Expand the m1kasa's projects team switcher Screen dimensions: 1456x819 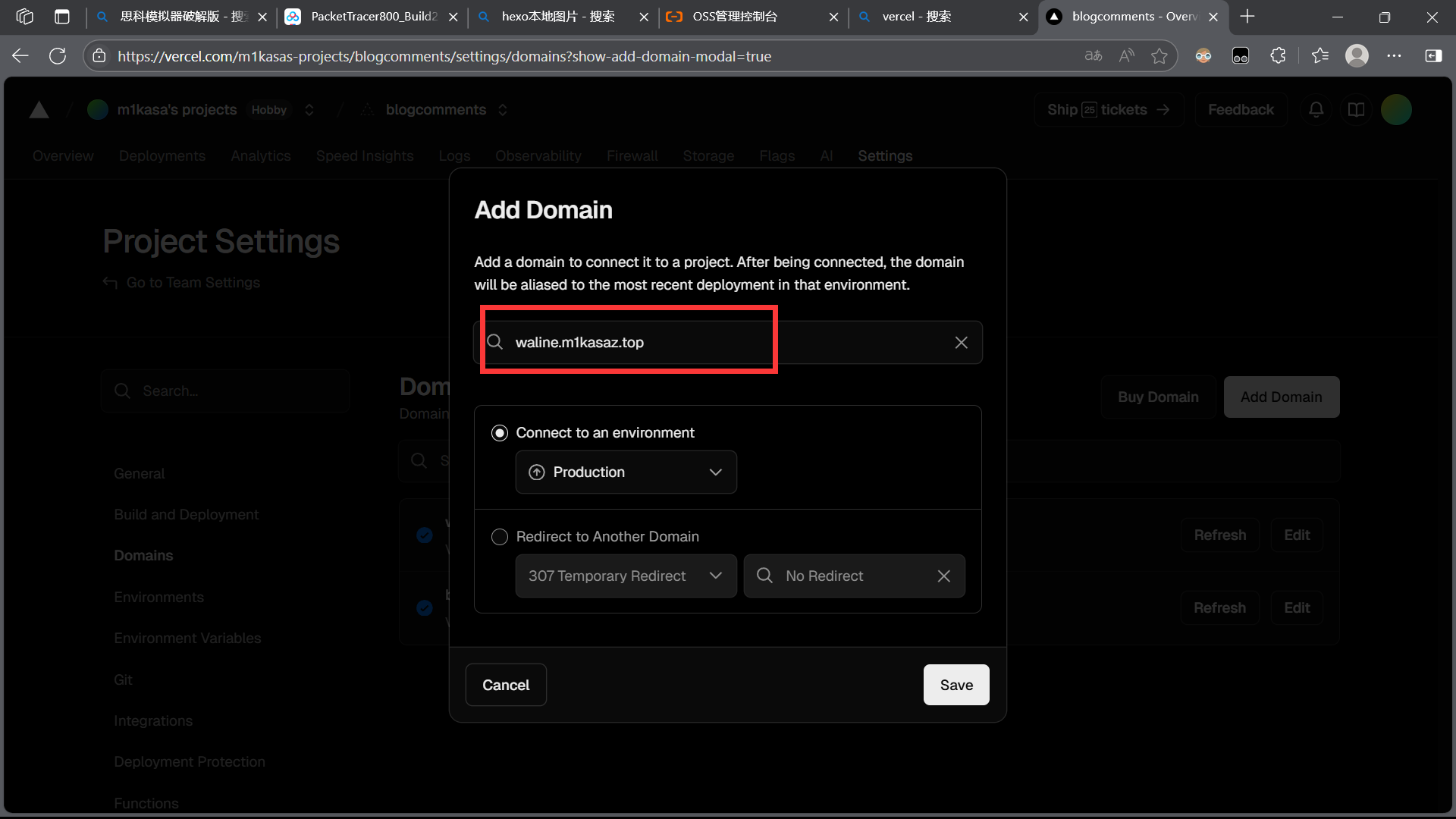coord(309,110)
